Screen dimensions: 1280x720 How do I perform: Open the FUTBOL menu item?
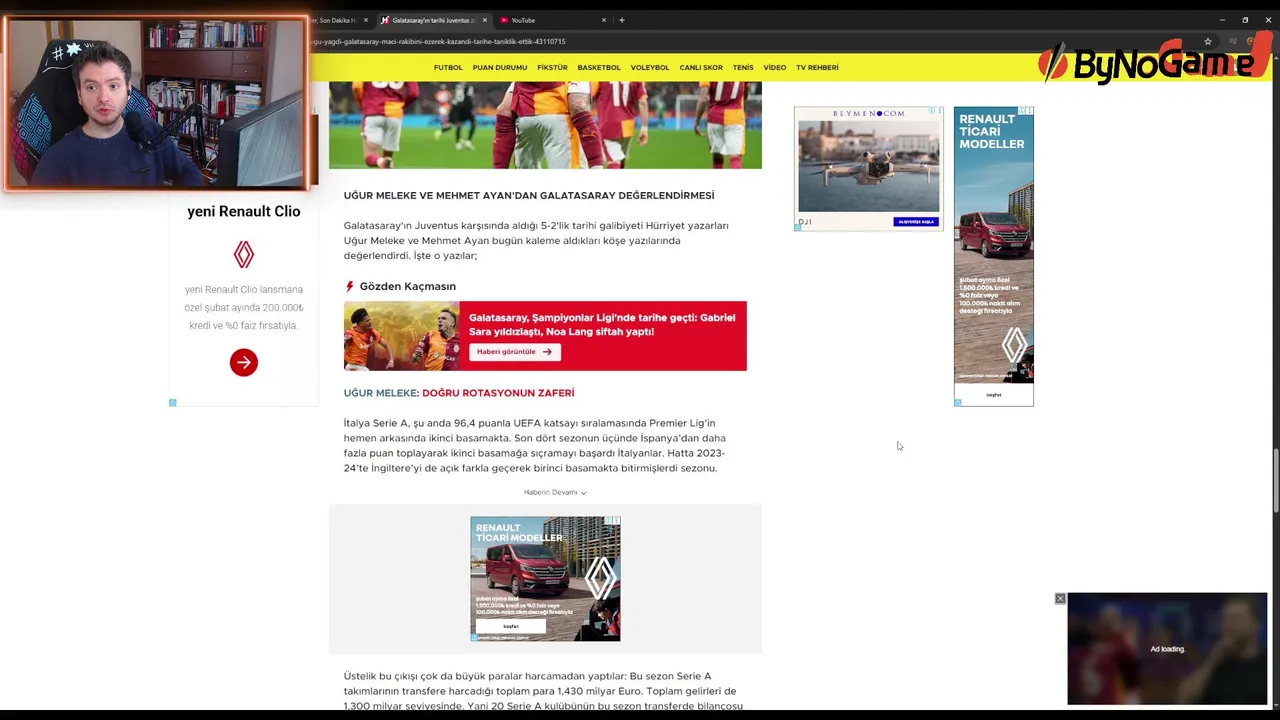pos(448,68)
